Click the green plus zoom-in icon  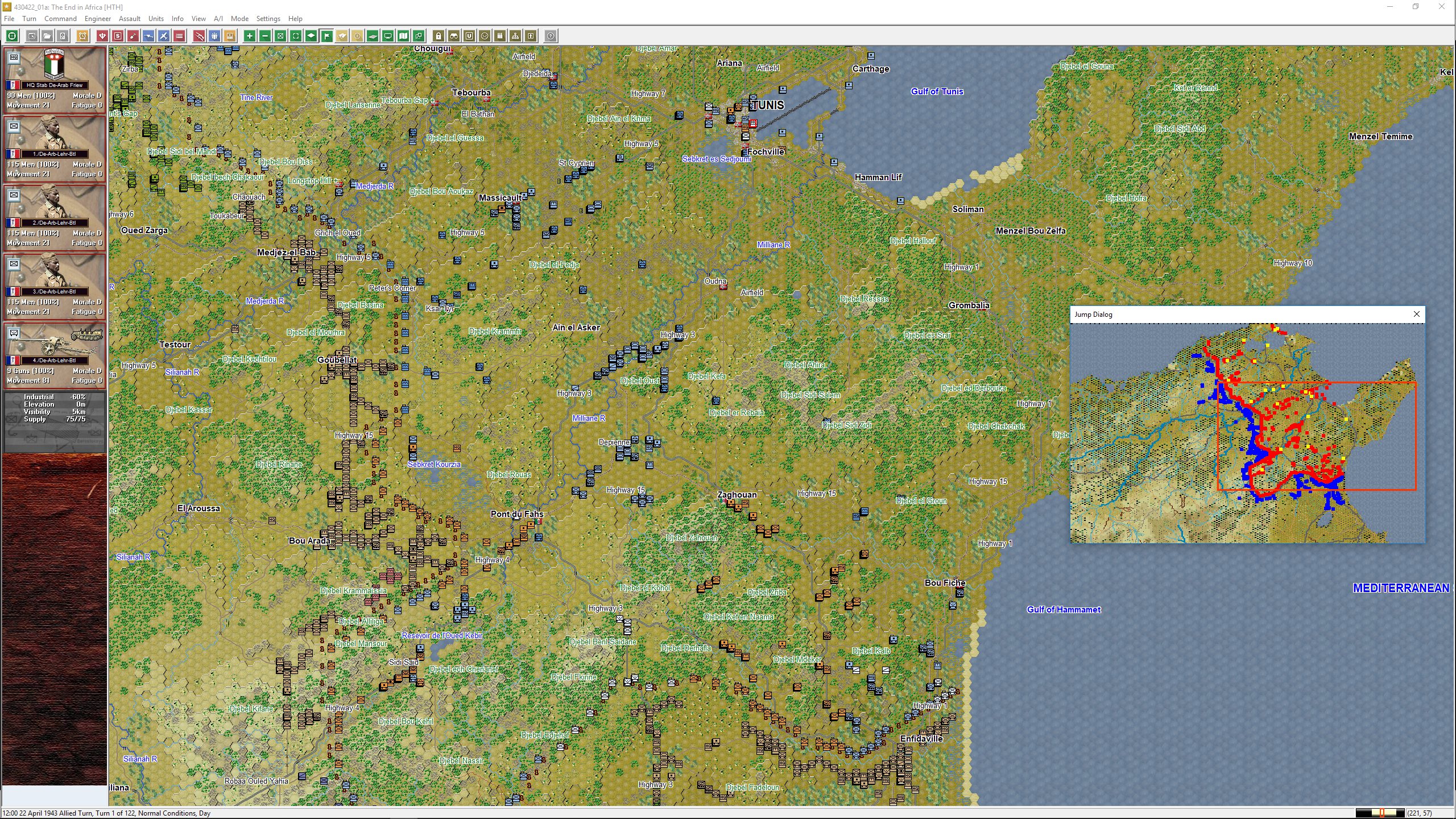point(250,36)
